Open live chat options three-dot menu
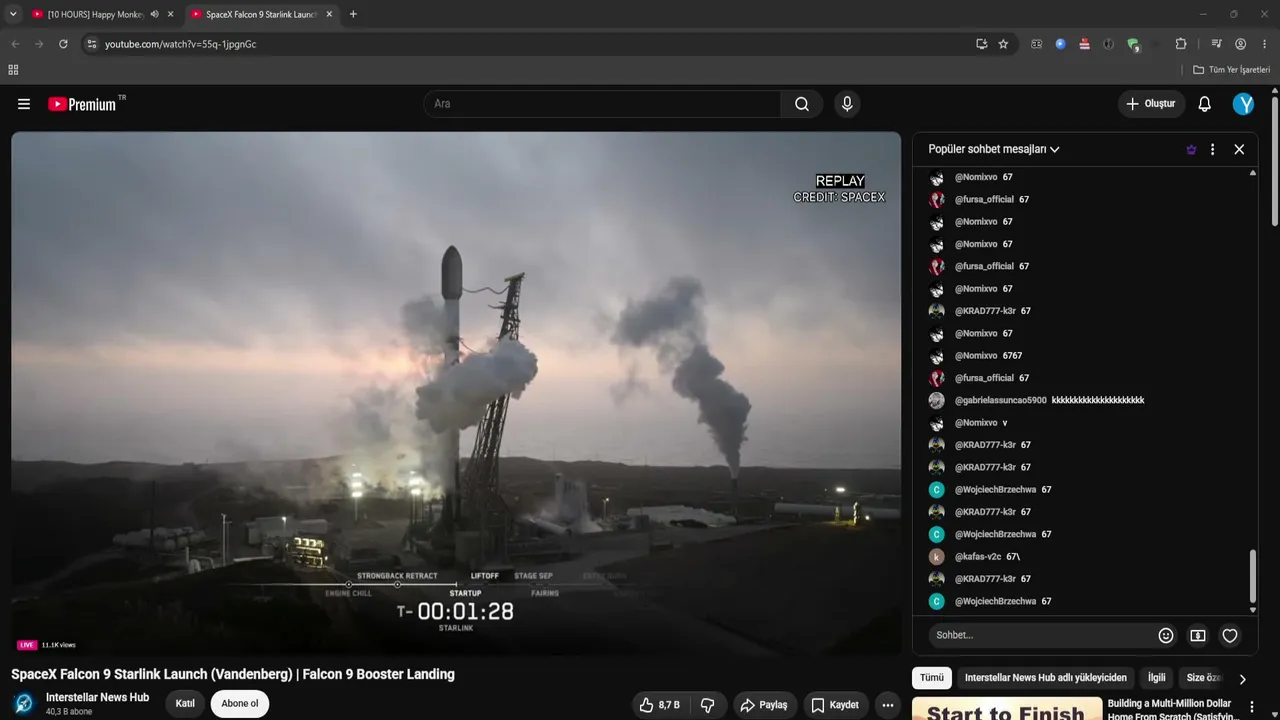1280x720 pixels. tap(1213, 149)
